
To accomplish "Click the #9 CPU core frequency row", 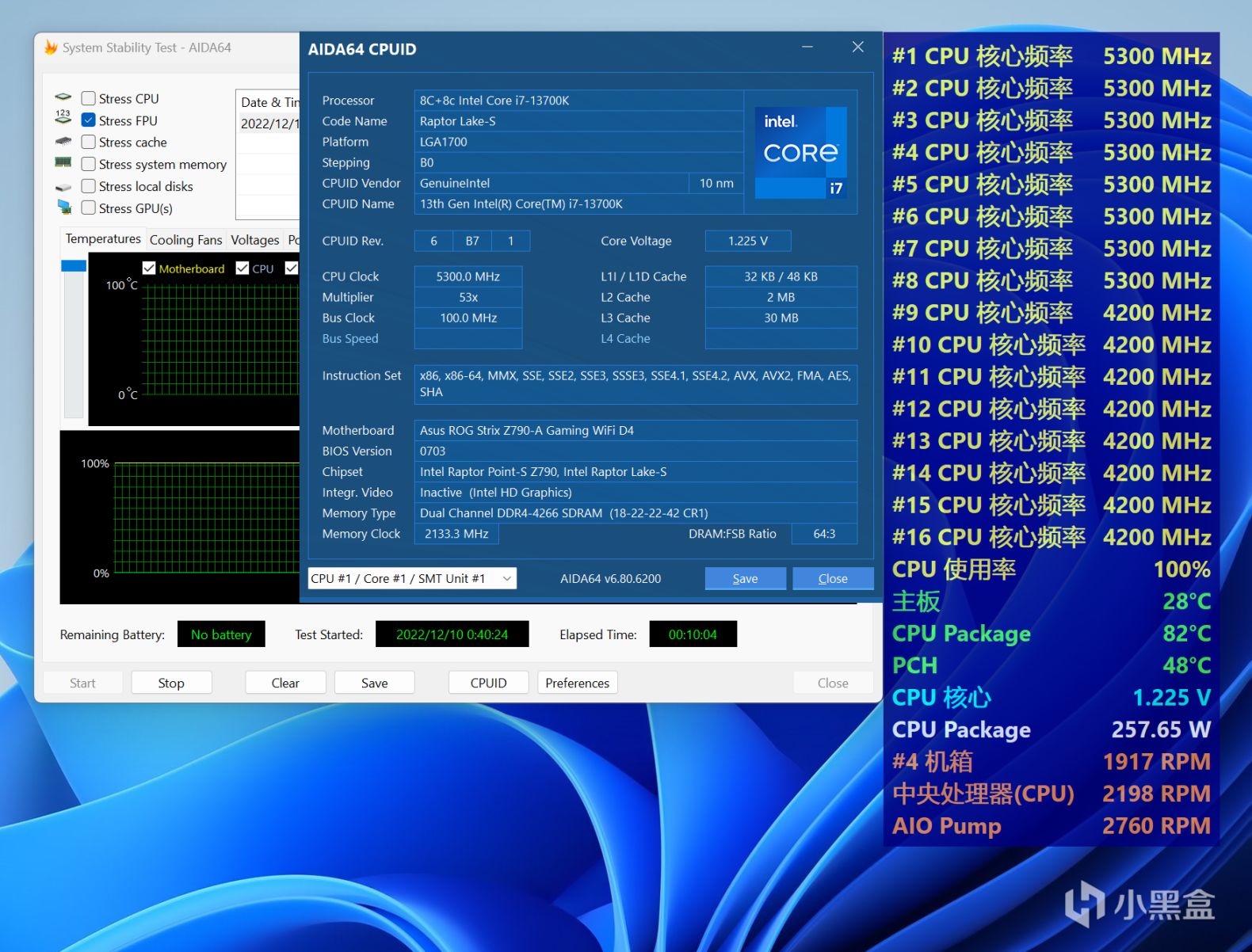I will pyautogui.click(x=1052, y=313).
